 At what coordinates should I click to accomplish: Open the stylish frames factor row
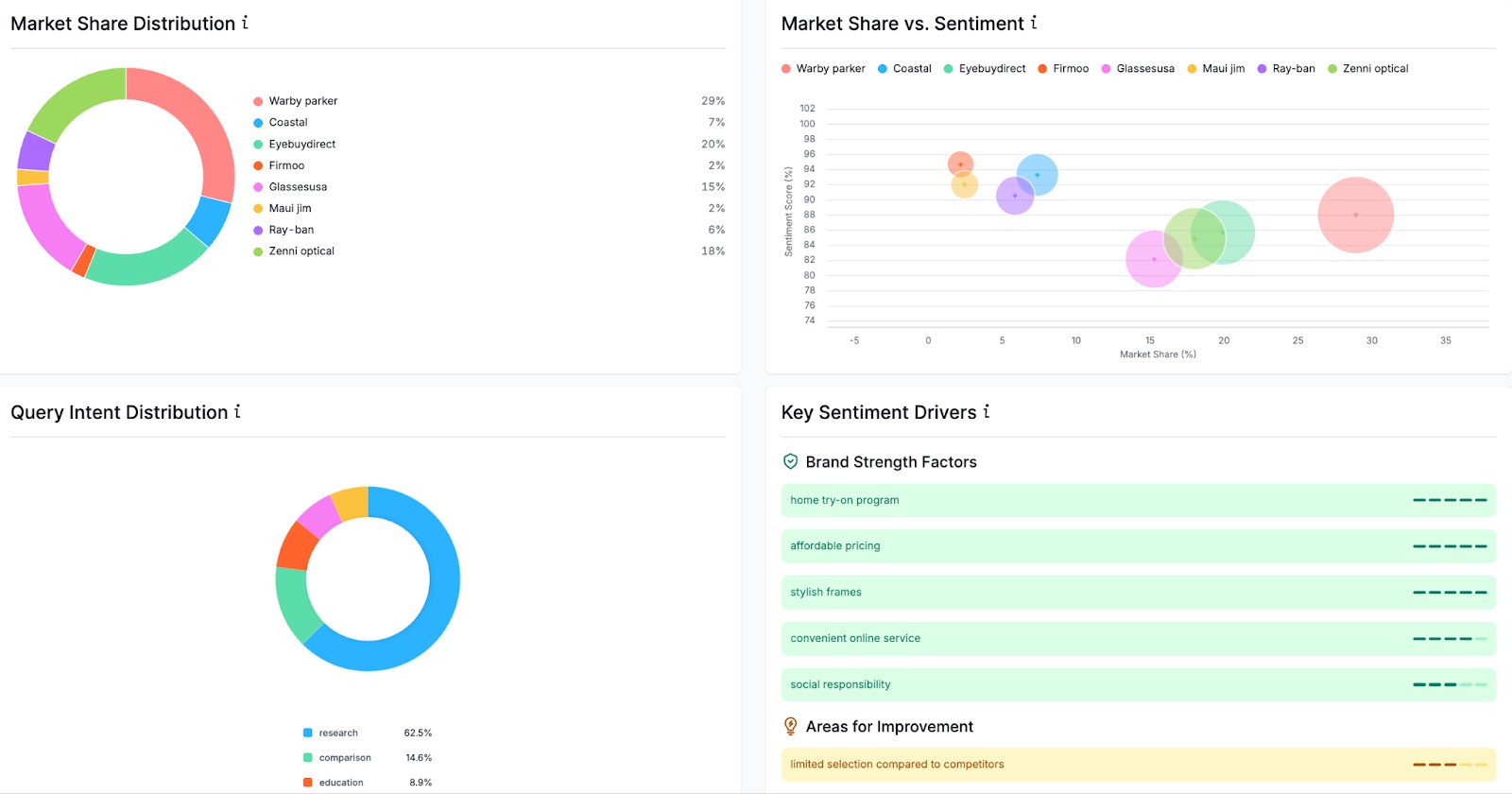pyautogui.click(x=1139, y=593)
